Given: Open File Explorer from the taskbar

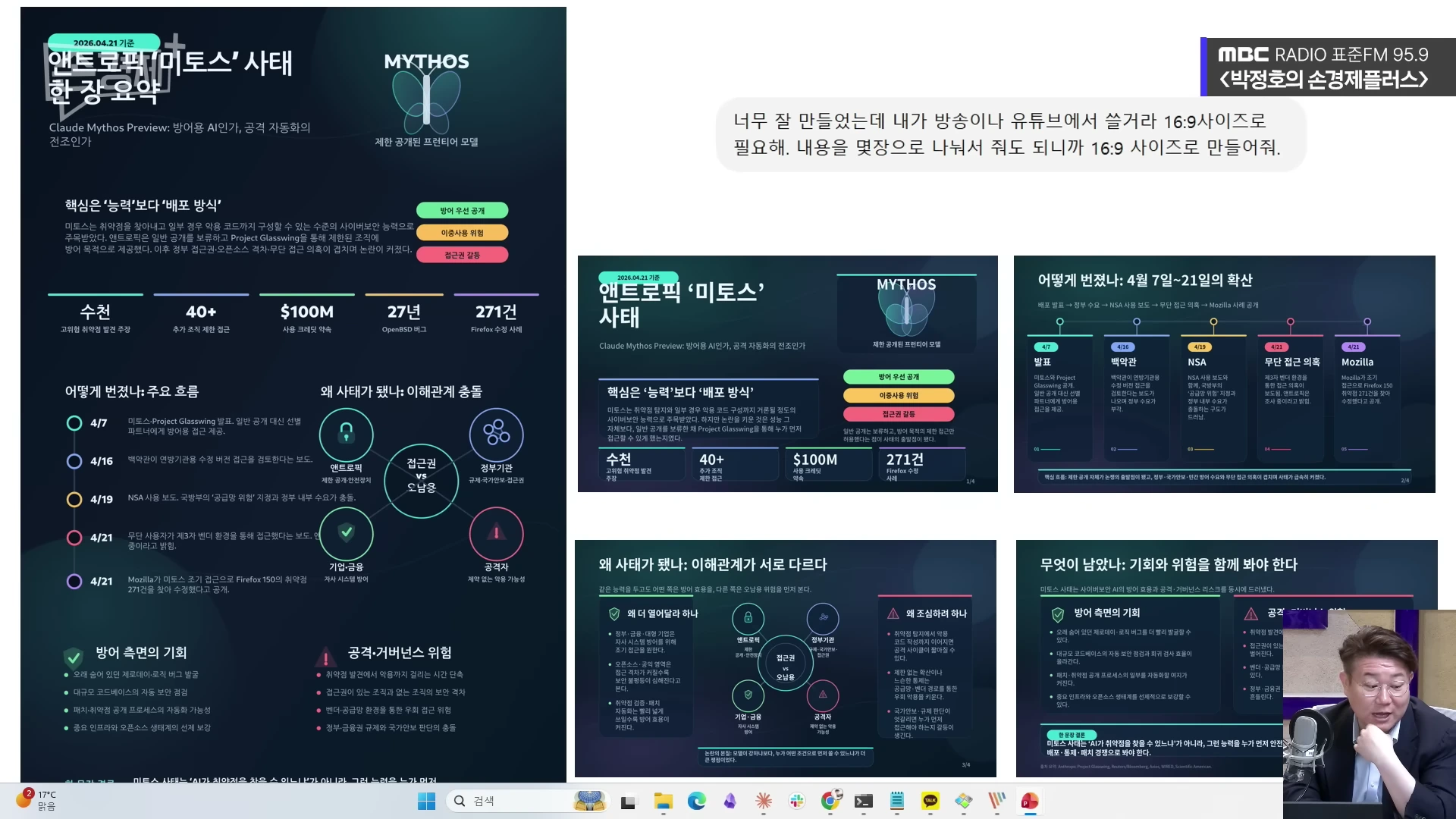Looking at the screenshot, I should [x=664, y=801].
